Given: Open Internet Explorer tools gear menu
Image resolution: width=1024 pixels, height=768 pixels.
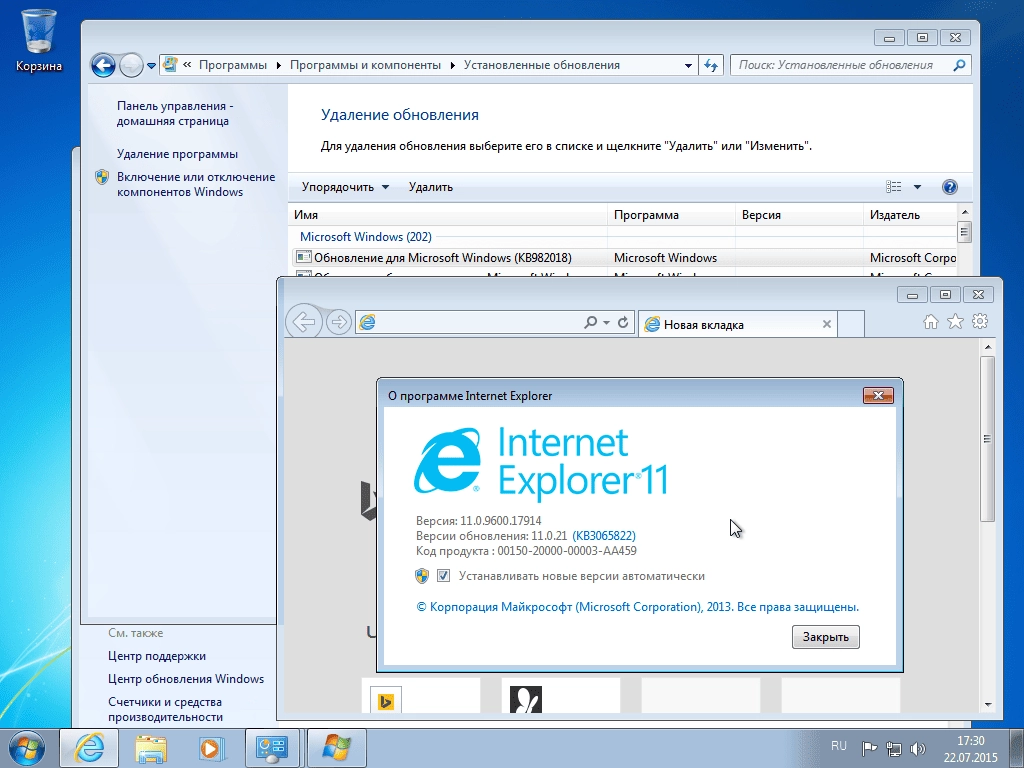Looking at the screenshot, I should click(x=980, y=321).
